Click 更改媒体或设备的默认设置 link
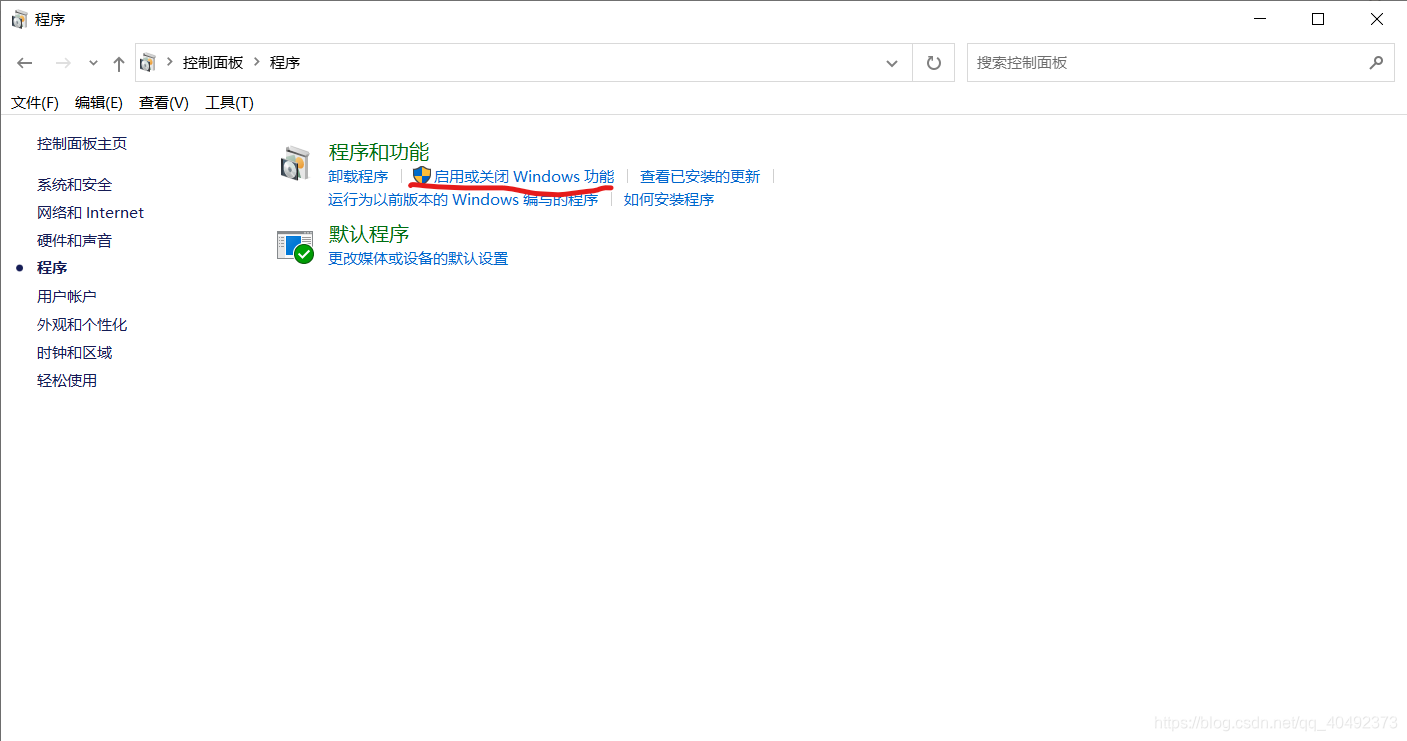This screenshot has height=741, width=1407. click(418, 259)
